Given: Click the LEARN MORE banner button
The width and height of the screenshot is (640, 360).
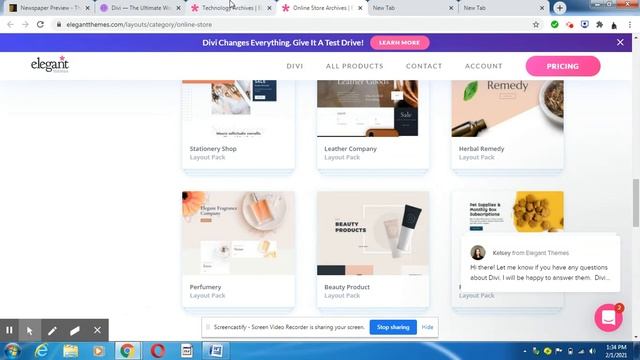Looking at the screenshot, I should tap(400, 42).
